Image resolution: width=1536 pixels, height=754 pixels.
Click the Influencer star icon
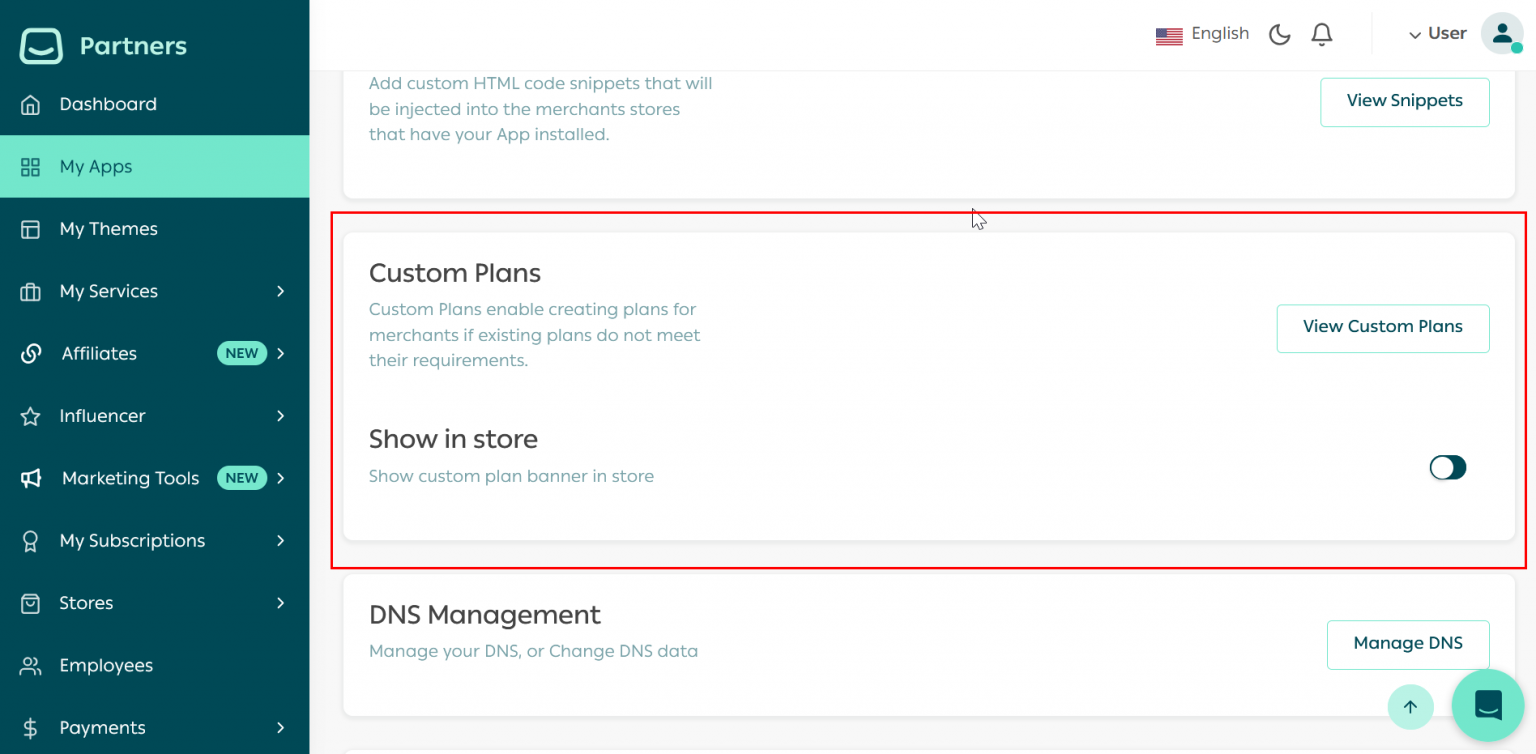33,416
